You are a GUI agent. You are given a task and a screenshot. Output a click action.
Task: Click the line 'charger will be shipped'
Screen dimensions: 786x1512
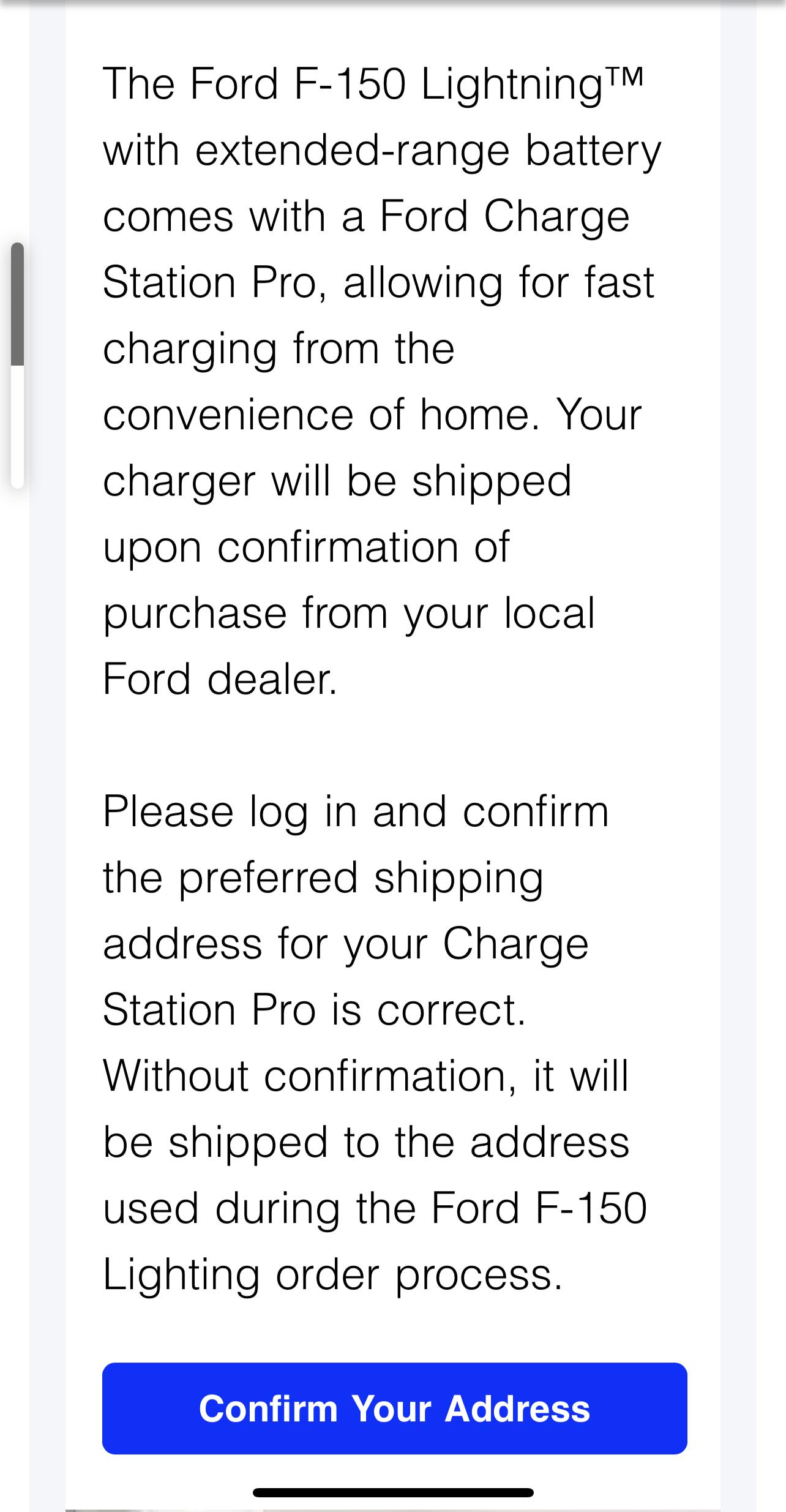(x=337, y=481)
